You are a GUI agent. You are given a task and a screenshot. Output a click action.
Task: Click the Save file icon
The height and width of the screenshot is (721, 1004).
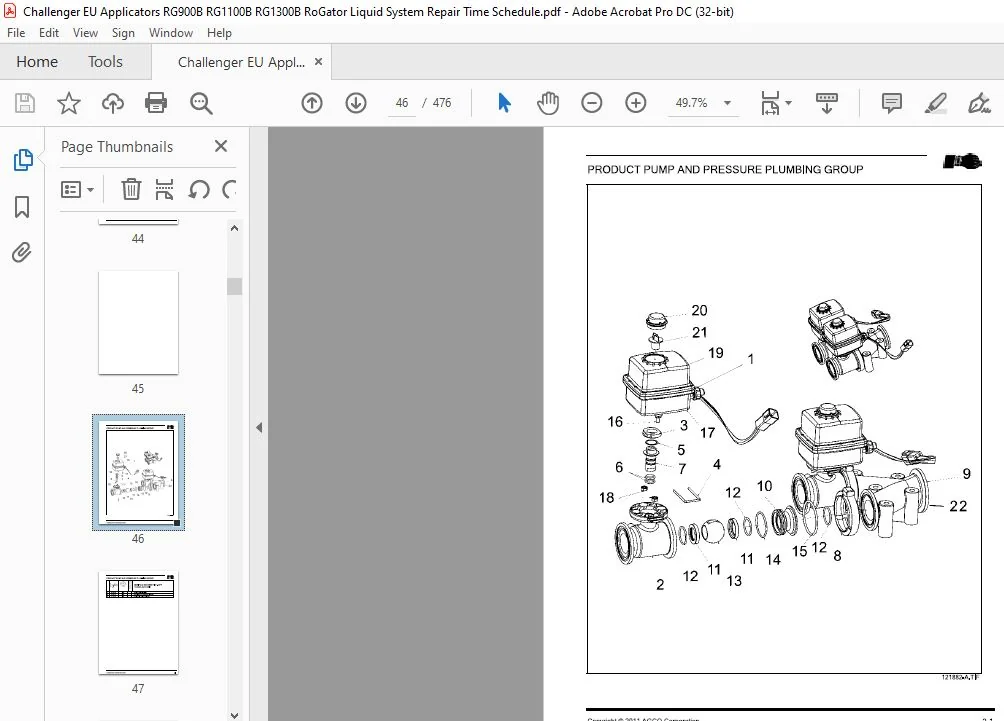point(25,103)
